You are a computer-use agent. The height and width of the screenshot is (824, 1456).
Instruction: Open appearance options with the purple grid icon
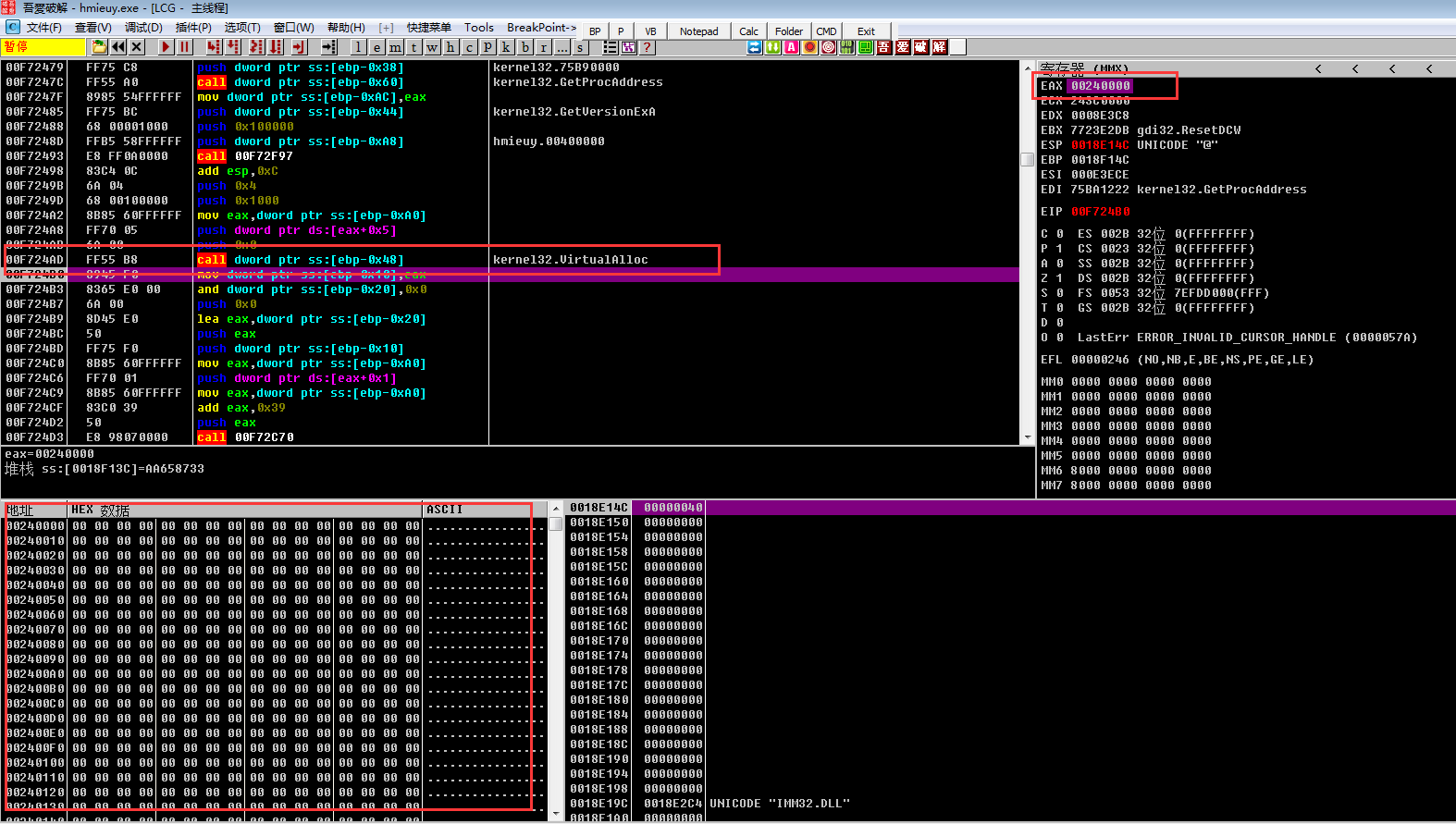[x=629, y=47]
